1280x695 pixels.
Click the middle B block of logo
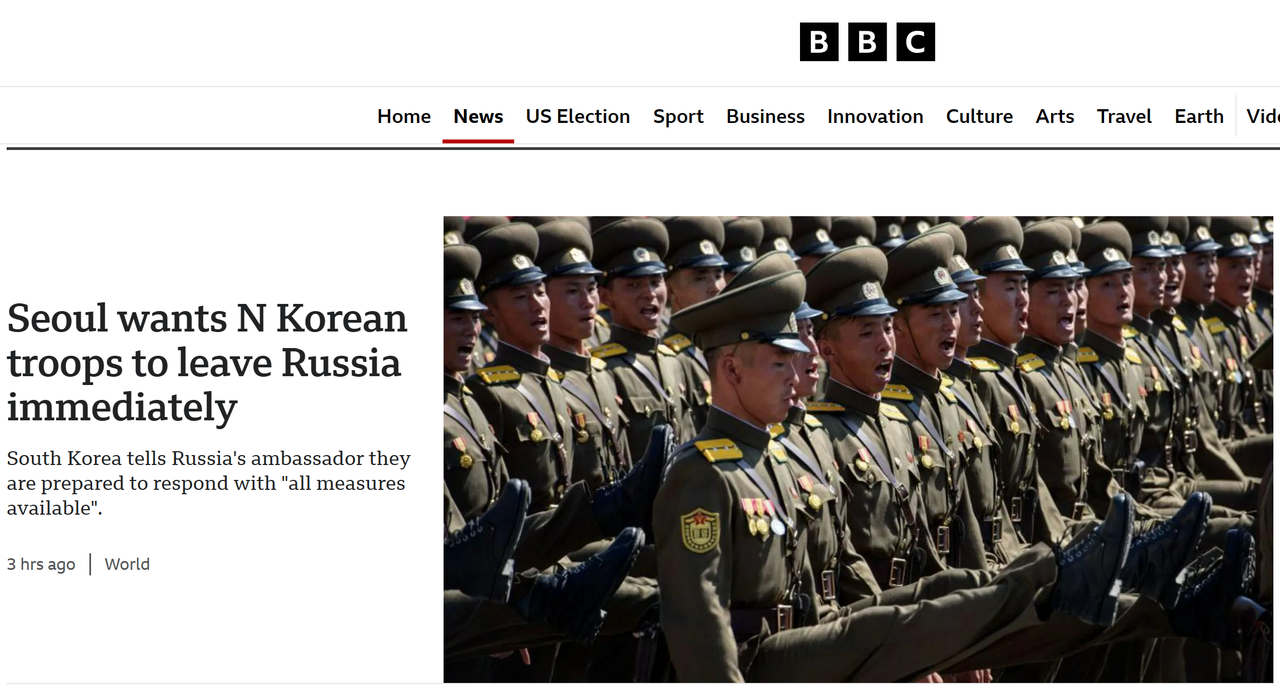pyautogui.click(x=867, y=42)
